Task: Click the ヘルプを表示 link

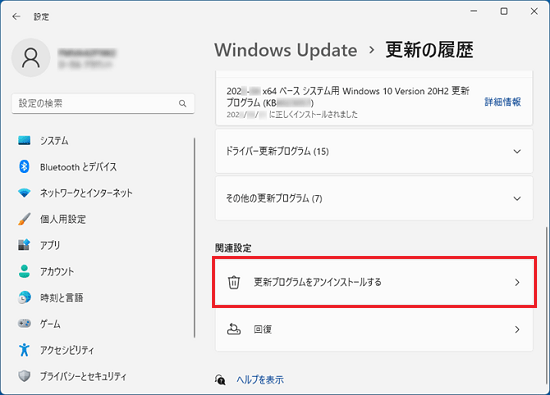Action: click(x=260, y=380)
